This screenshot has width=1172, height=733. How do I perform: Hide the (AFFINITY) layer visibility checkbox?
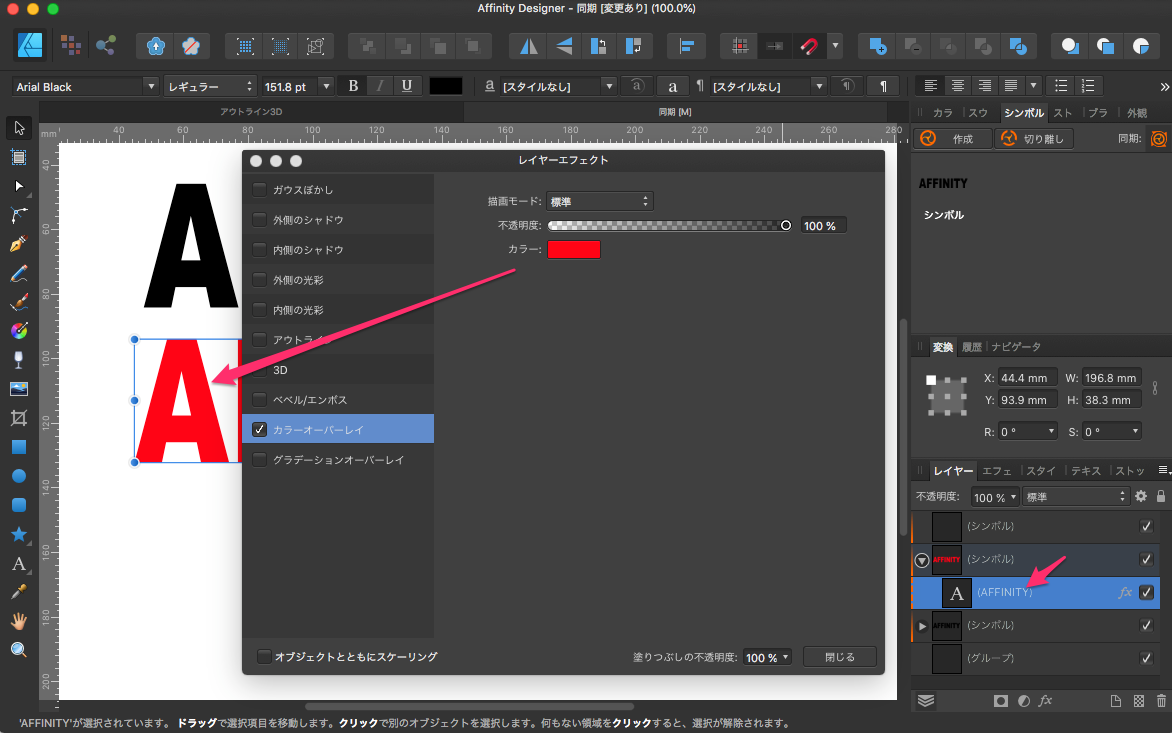(x=1147, y=593)
